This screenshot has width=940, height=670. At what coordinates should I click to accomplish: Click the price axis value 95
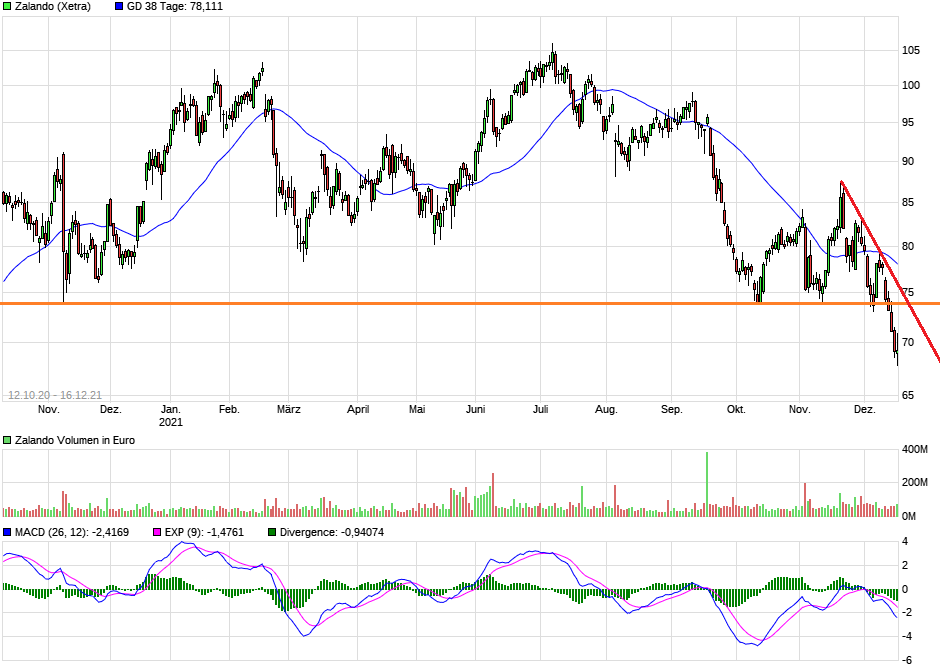(909, 123)
